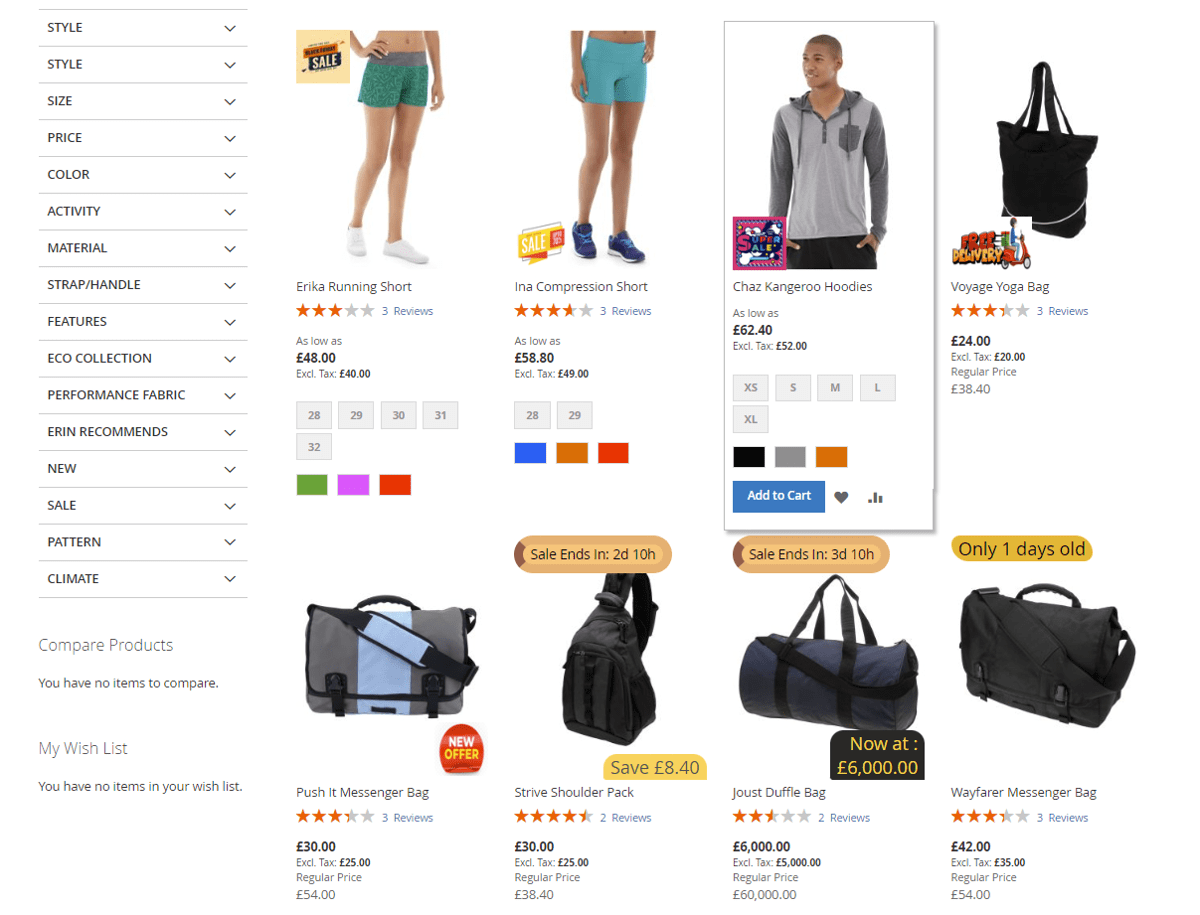
Task: Choose size 31 for Erika Running Short
Action: [440, 415]
